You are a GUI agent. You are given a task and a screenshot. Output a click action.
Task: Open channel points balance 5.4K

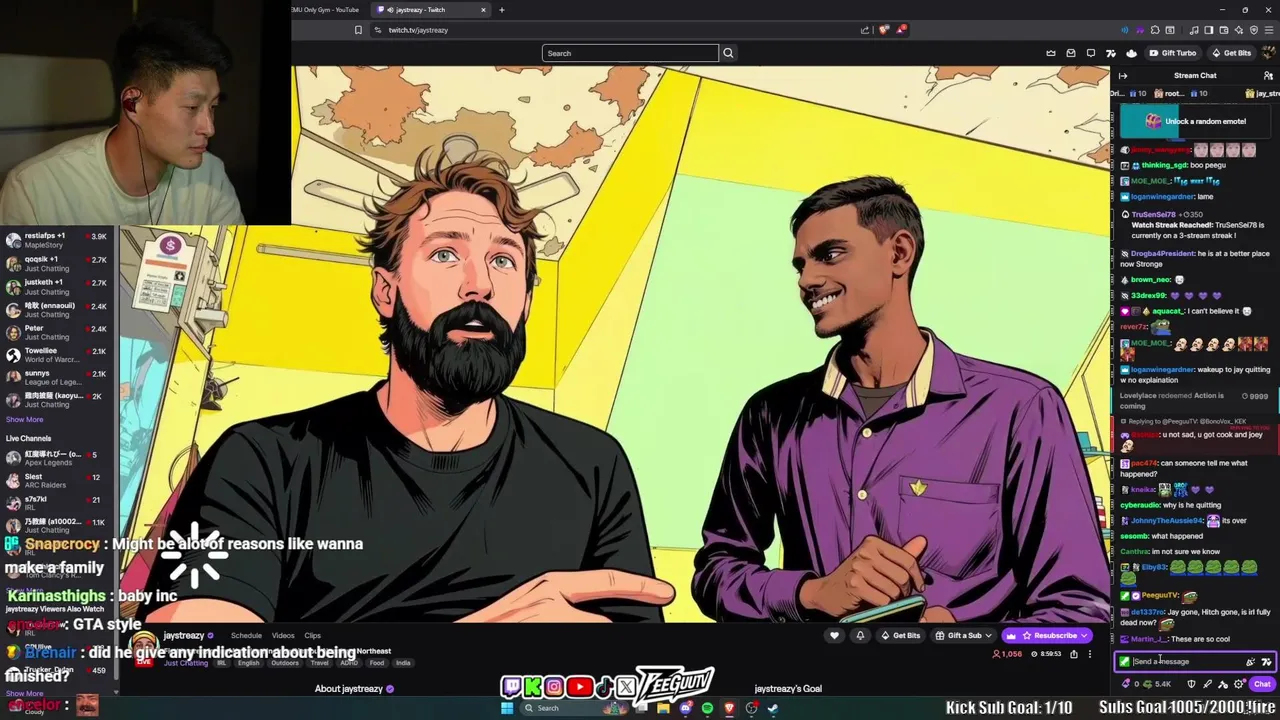click(1158, 684)
